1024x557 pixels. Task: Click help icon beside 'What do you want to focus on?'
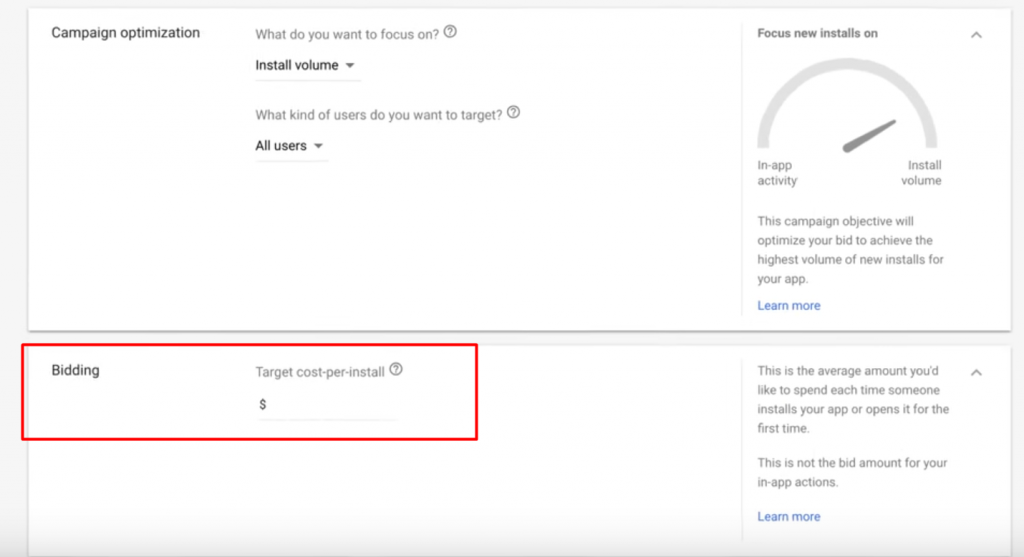[x=450, y=32]
